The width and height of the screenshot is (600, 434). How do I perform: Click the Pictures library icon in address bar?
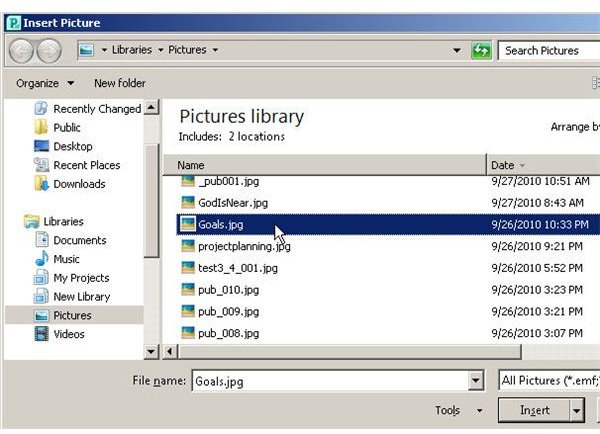pyautogui.click(x=86, y=50)
